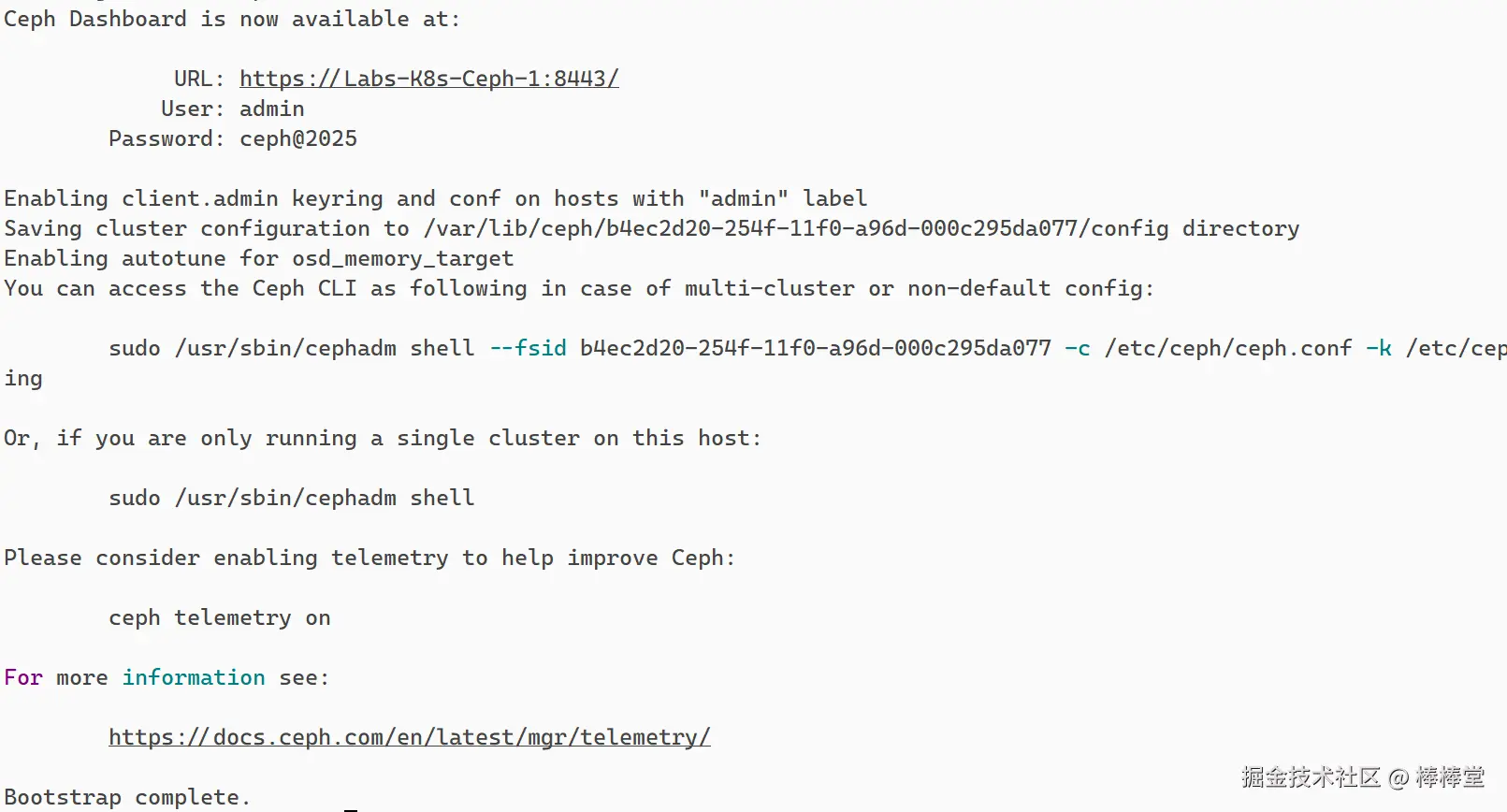Click the /var/lib/ceph config directory path

[795, 228]
